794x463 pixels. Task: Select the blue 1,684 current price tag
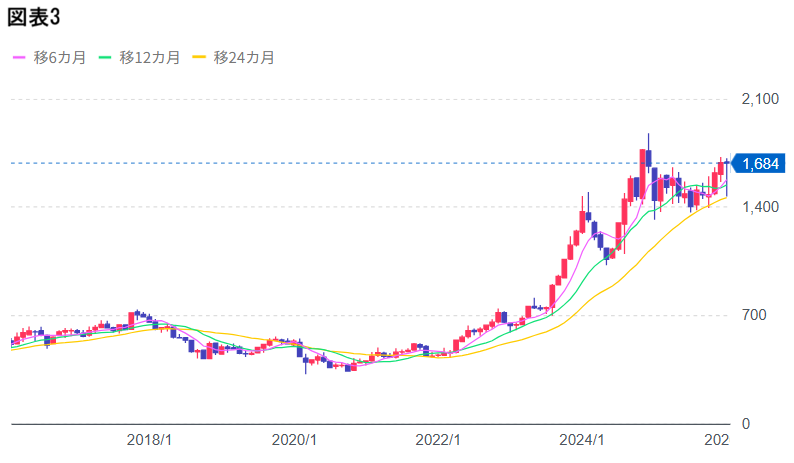759,163
